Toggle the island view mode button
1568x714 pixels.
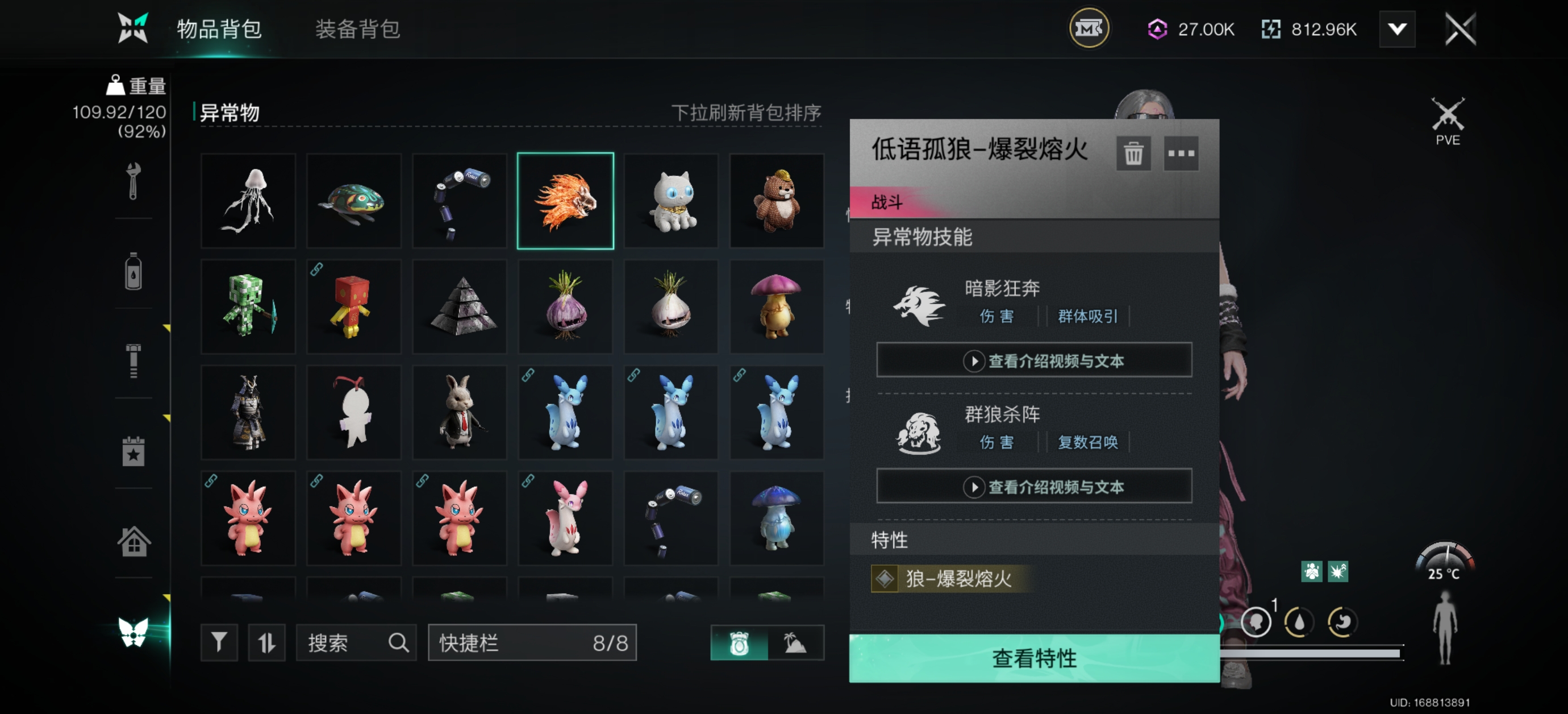(795, 642)
